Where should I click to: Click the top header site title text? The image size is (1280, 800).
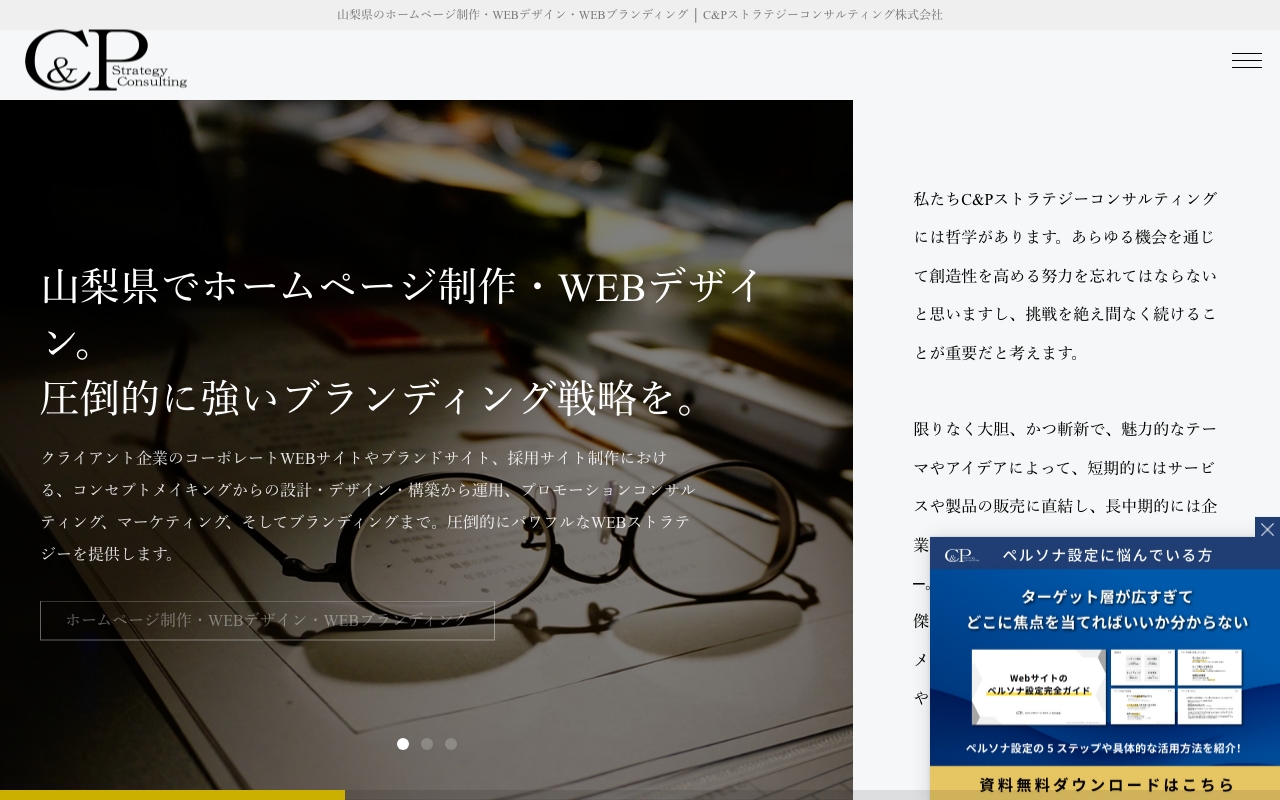pyautogui.click(x=640, y=15)
